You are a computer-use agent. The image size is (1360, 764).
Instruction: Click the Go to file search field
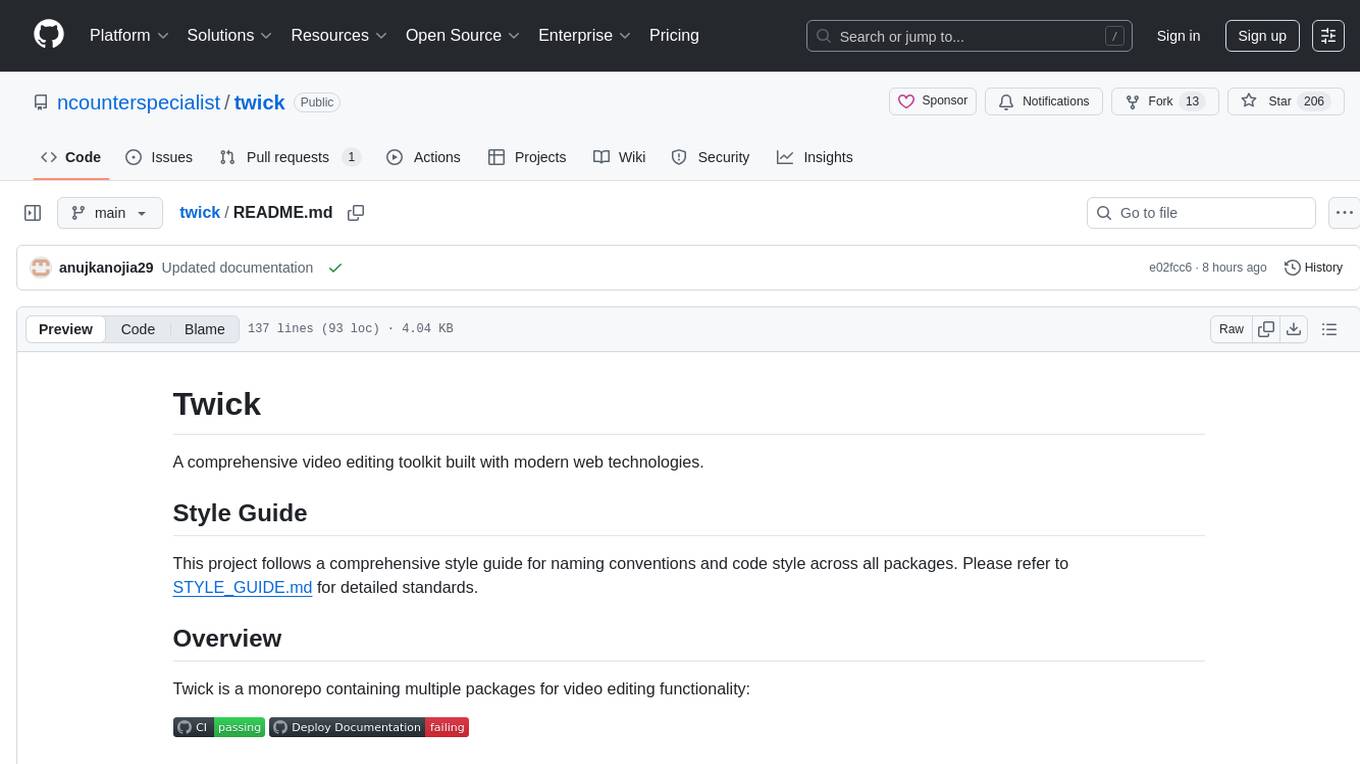[x=1201, y=213]
